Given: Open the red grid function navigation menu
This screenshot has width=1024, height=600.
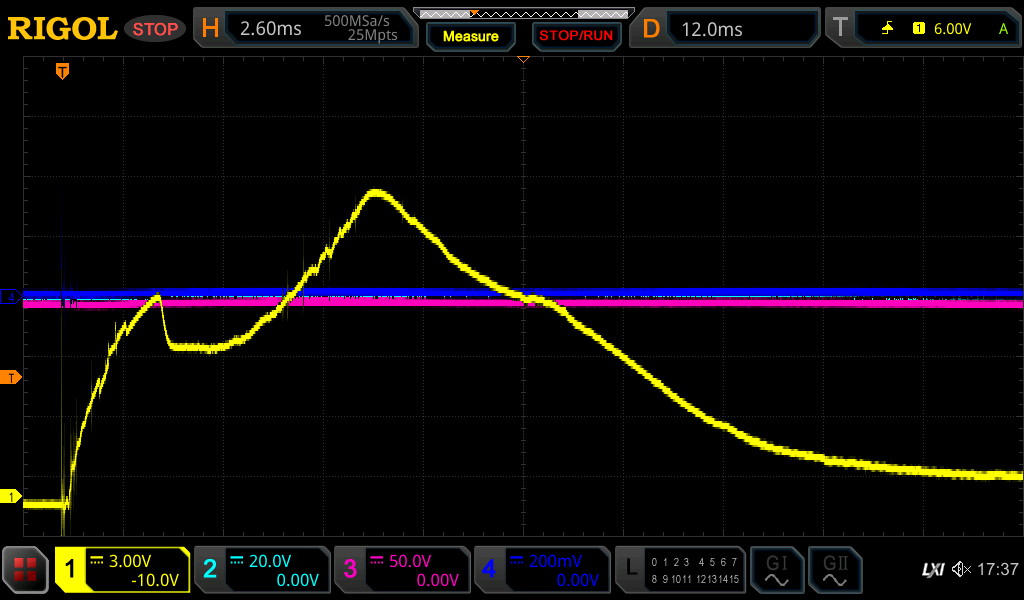Looking at the screenshot, I should click(26, 570).
